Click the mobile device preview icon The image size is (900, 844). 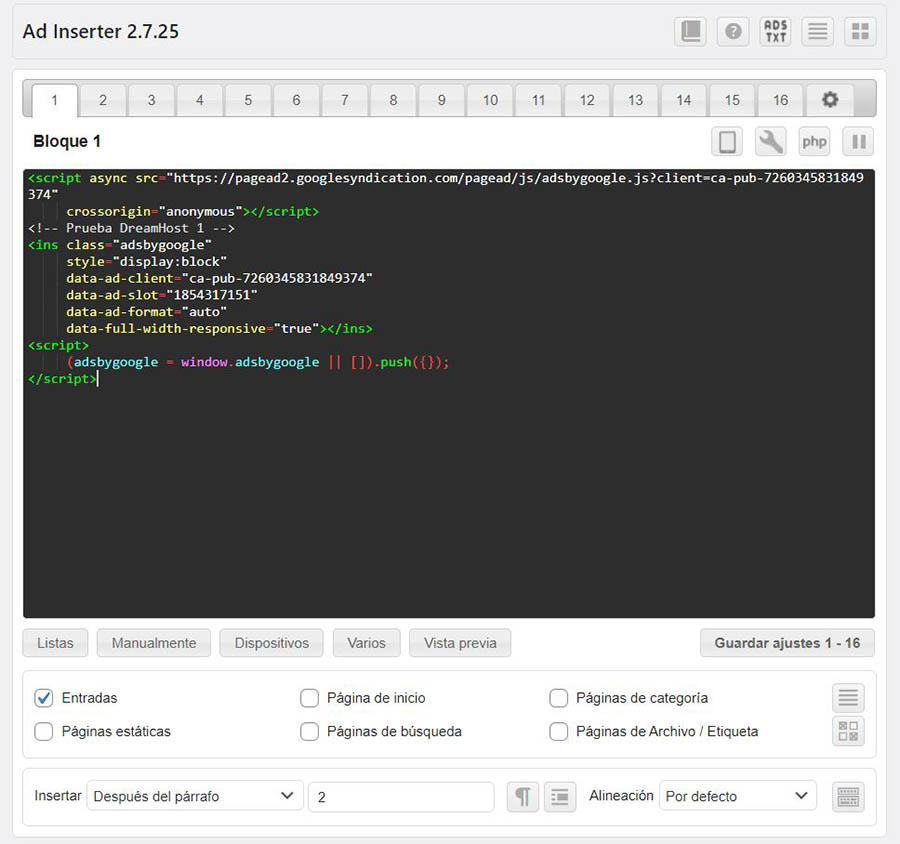coord(728,142)
